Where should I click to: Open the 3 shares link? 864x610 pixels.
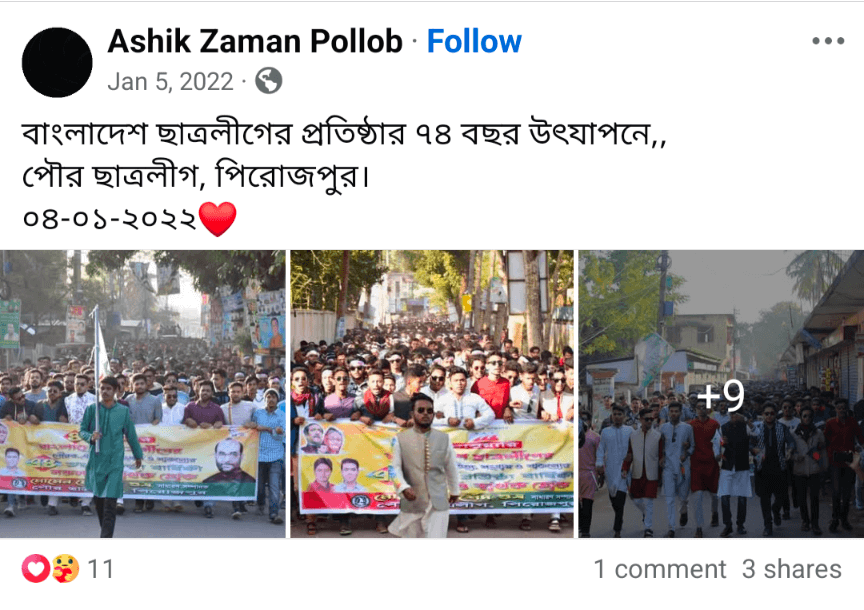click(791, 569)
